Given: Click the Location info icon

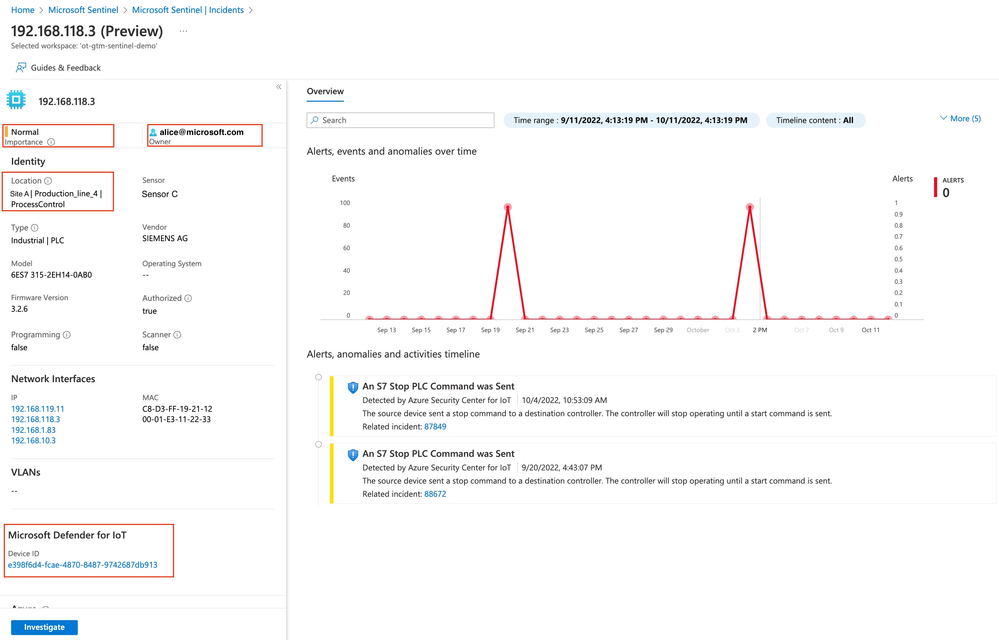Looking at the screenshot, I should [48, 181].
